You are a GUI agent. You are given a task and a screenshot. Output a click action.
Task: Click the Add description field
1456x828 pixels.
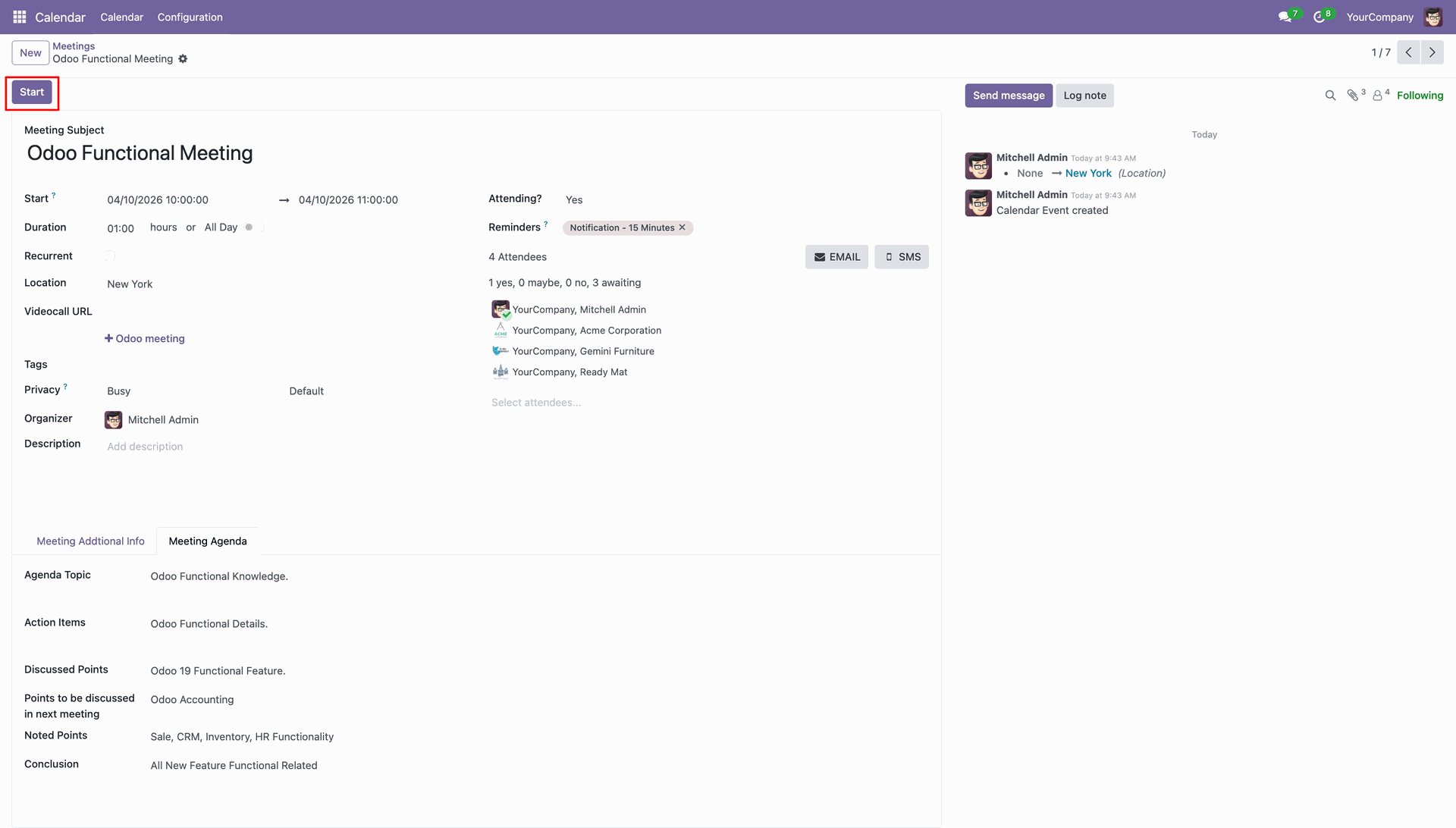[x=284, y=447]
